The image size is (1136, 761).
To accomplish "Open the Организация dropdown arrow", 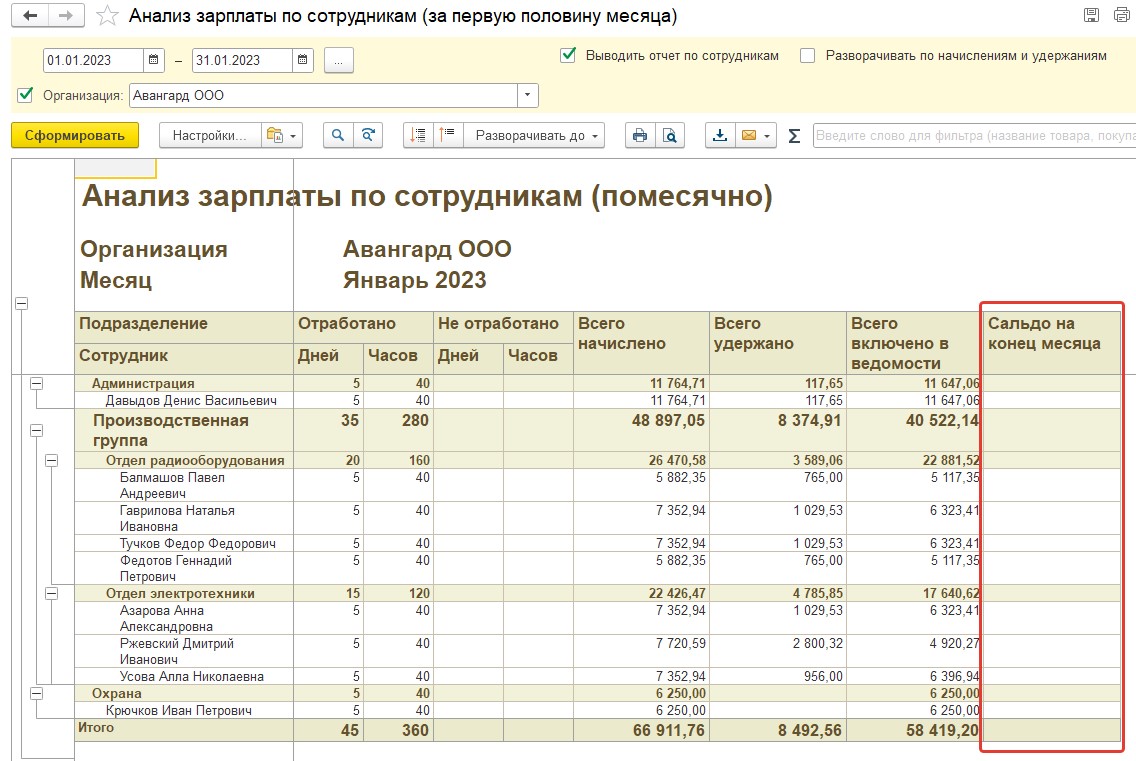I will (527, 96).
